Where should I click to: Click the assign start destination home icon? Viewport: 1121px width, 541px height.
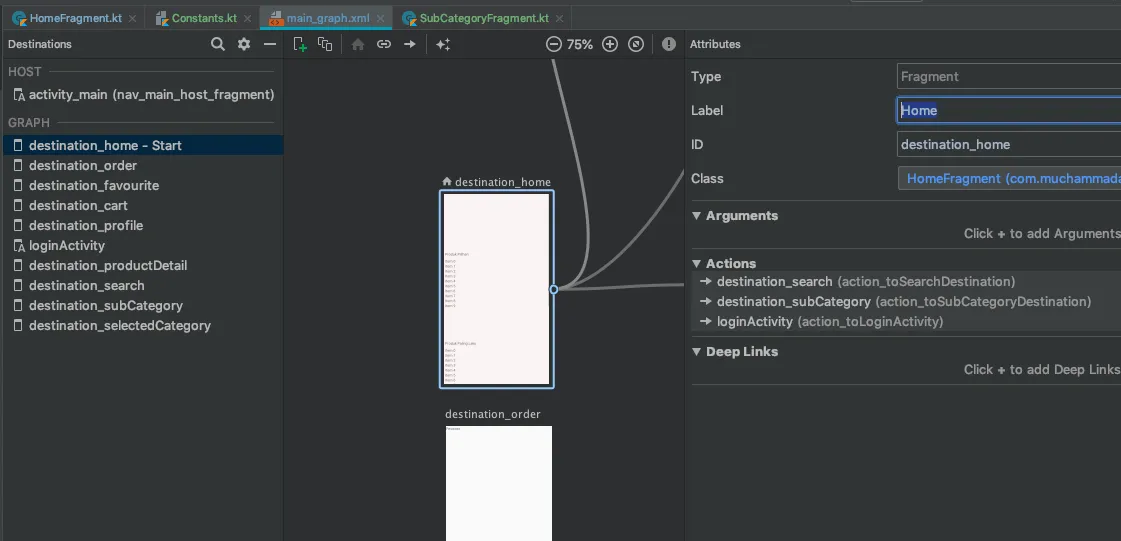358,44
